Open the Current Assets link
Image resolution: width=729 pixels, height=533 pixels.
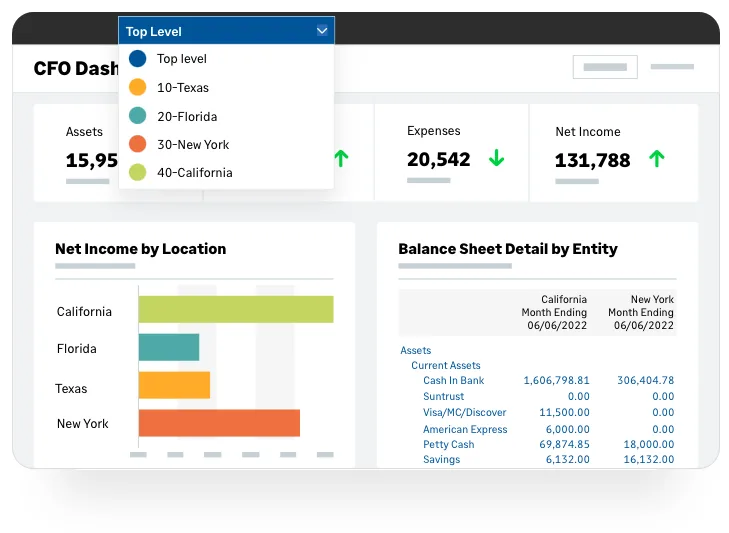[445, 365]
